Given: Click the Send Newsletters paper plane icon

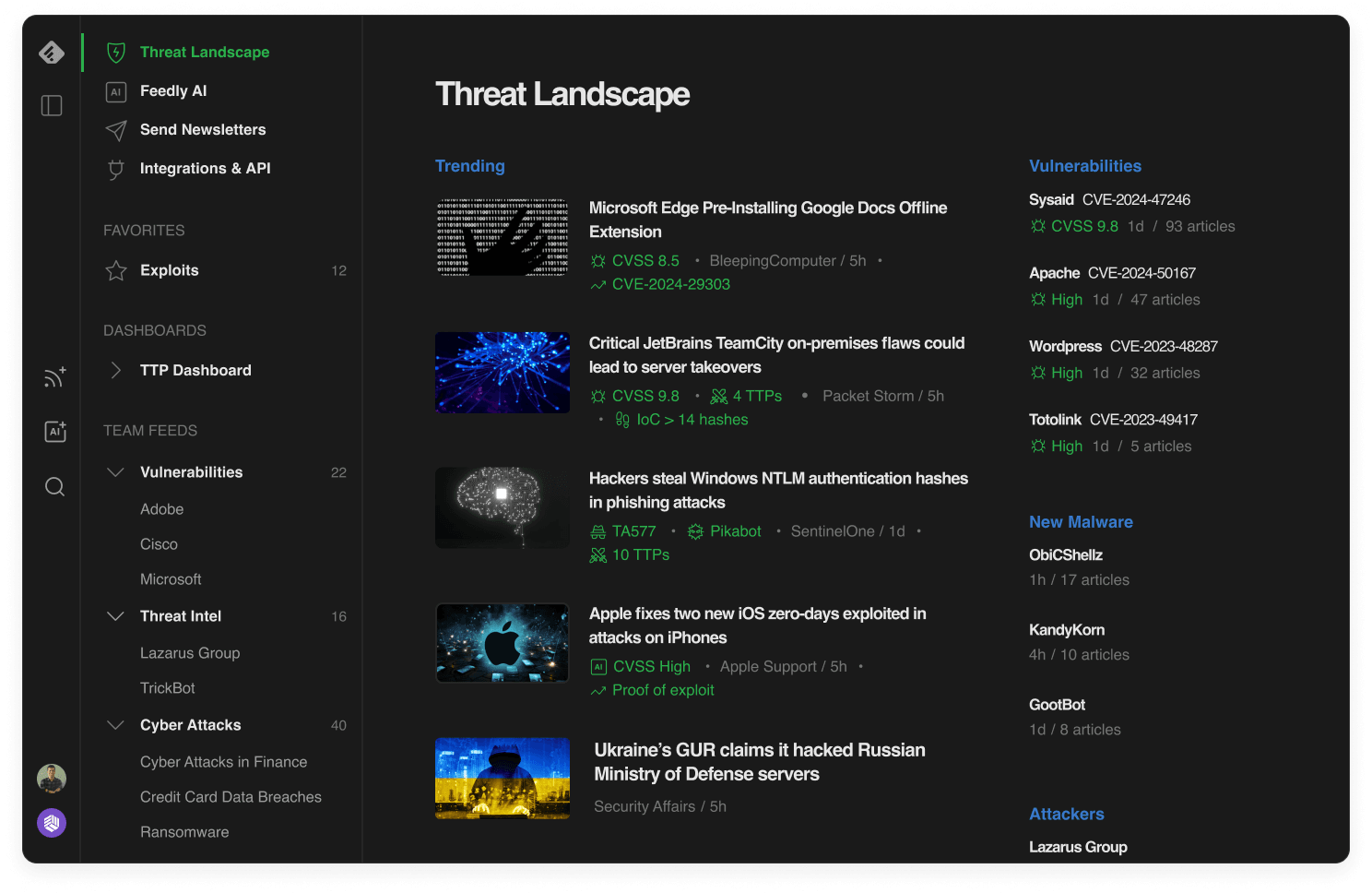Looking at the screenshot, I should [116, 130].
